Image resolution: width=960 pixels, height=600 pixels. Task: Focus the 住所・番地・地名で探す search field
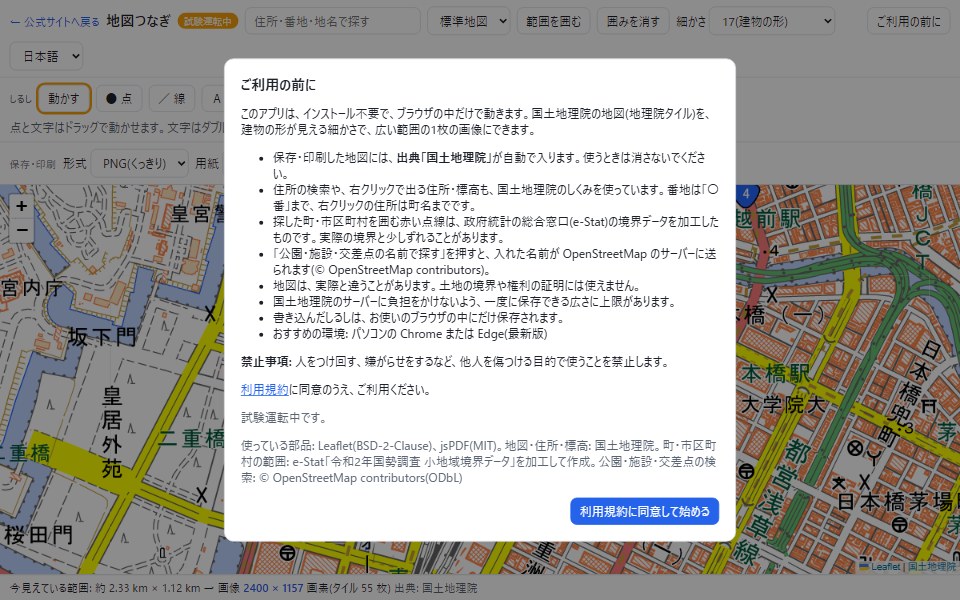[x=332, y=21]
